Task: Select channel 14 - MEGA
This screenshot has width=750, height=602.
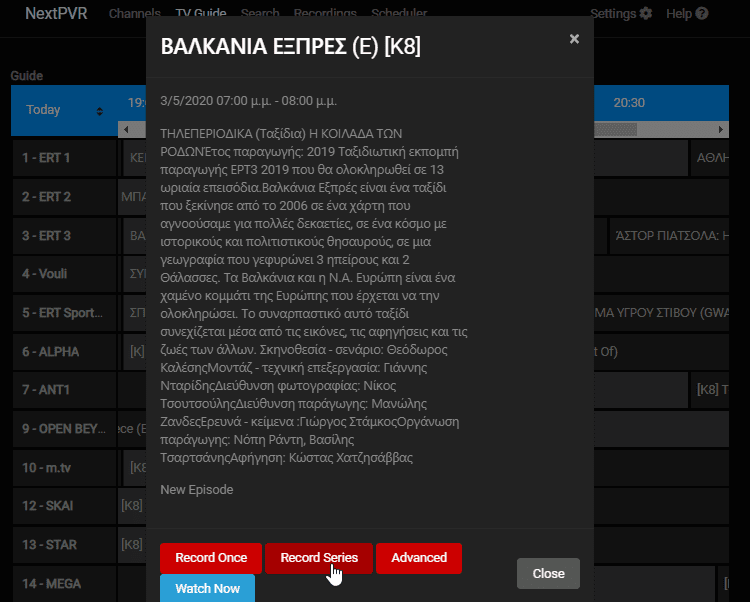Action: coord(64,583)
